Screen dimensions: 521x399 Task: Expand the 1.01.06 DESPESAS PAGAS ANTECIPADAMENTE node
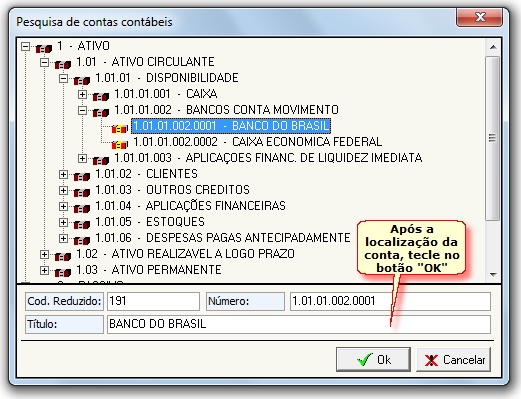(63, 238)
